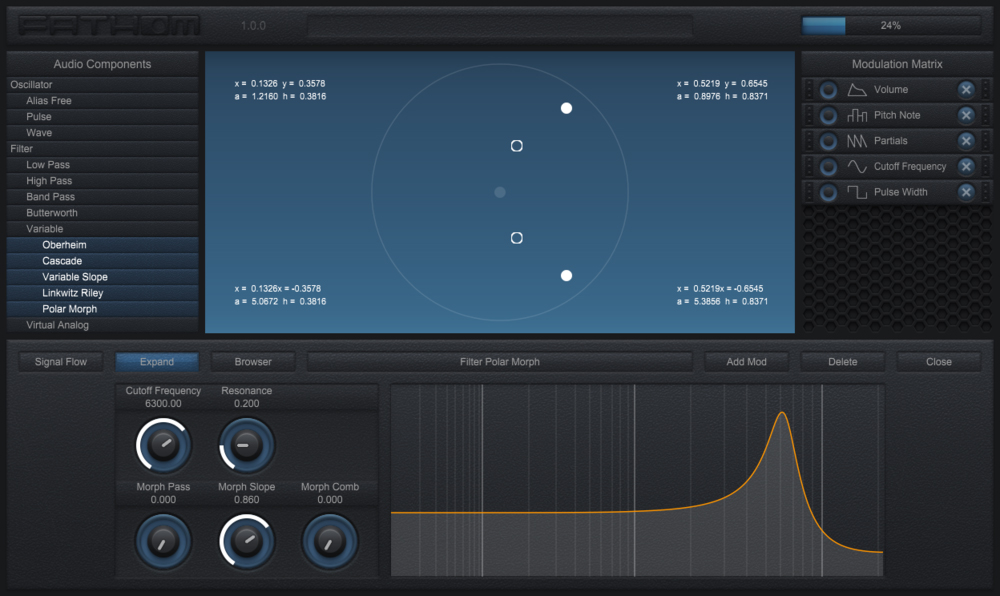Remove the Pulse Width modulation with its X
Image resolution: width=1000 pixels, height=596 pixels.
point(966,192)
